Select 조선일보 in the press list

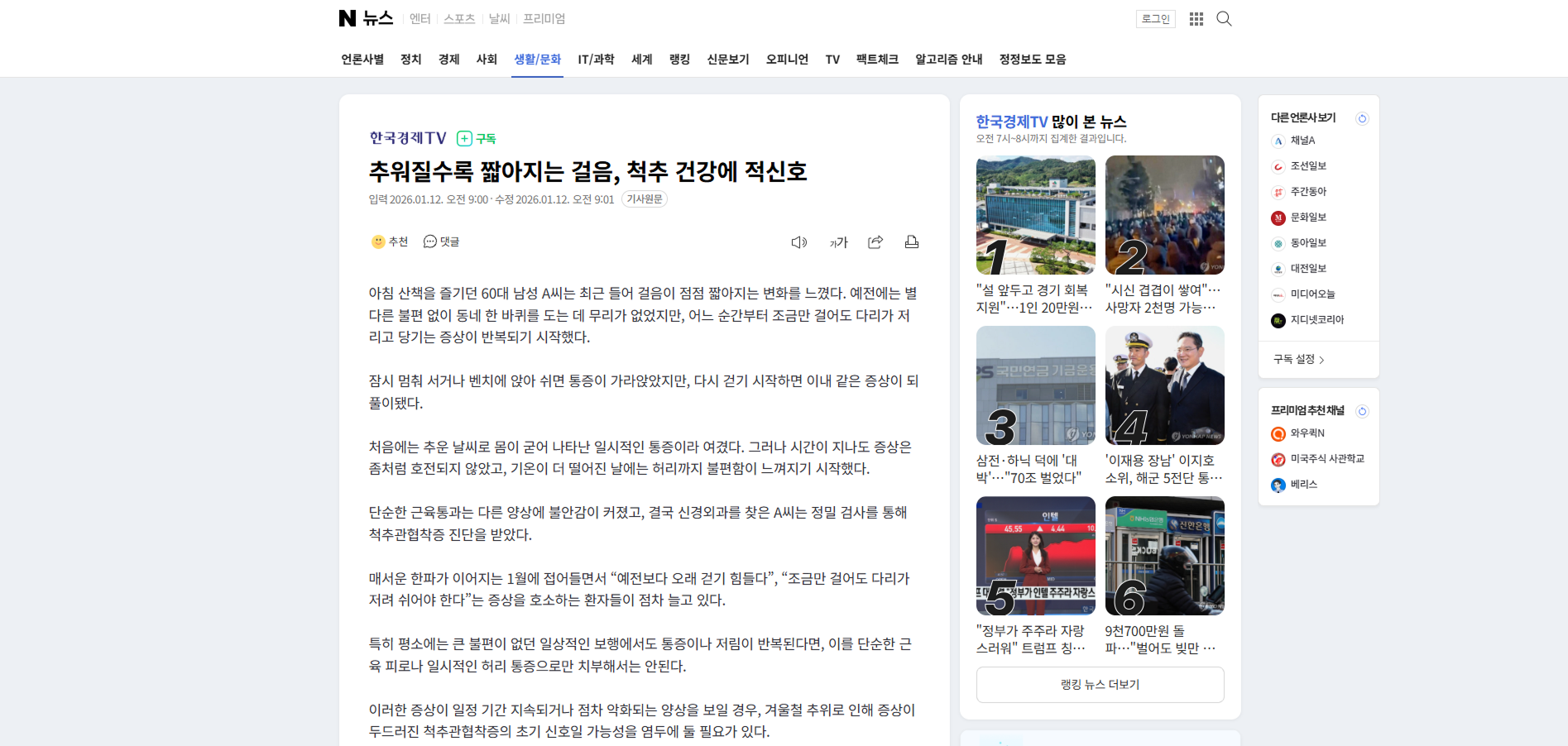1307,166
